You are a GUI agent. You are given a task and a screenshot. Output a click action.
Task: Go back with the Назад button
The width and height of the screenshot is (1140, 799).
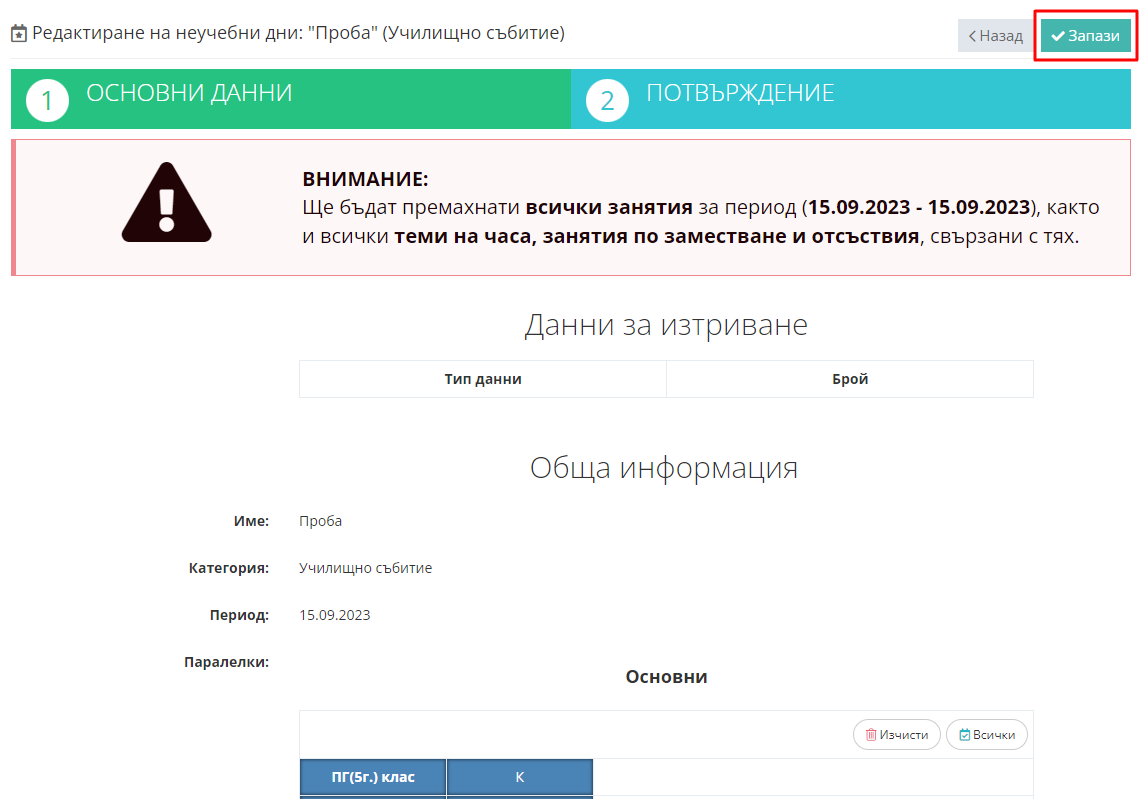pos(994,36)
